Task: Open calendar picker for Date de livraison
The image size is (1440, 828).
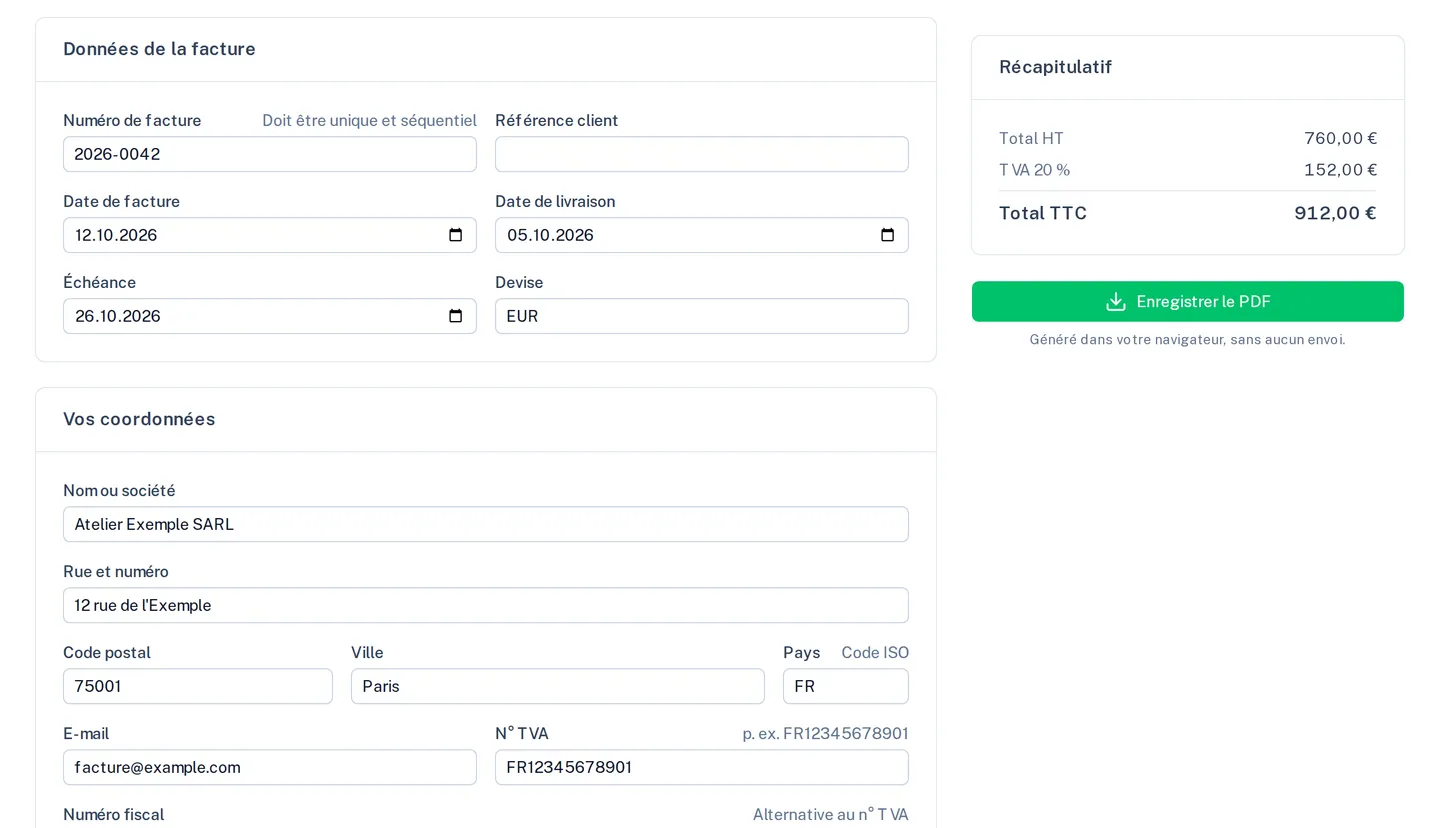Action: (888, 235)
